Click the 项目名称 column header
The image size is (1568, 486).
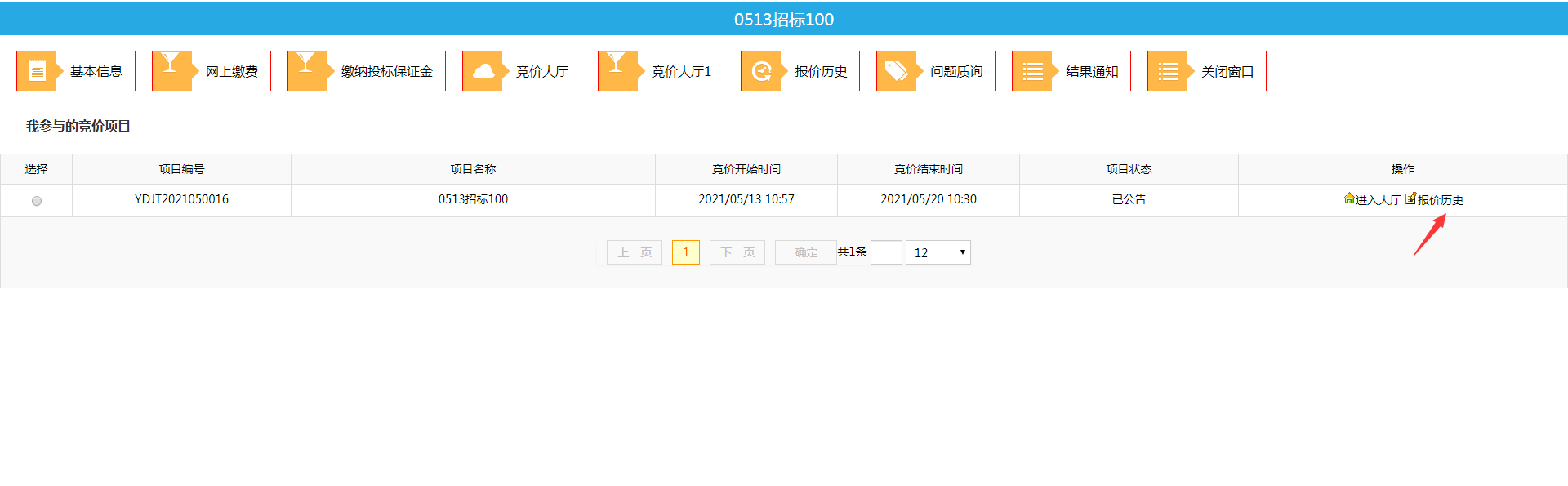click(473, 169)
